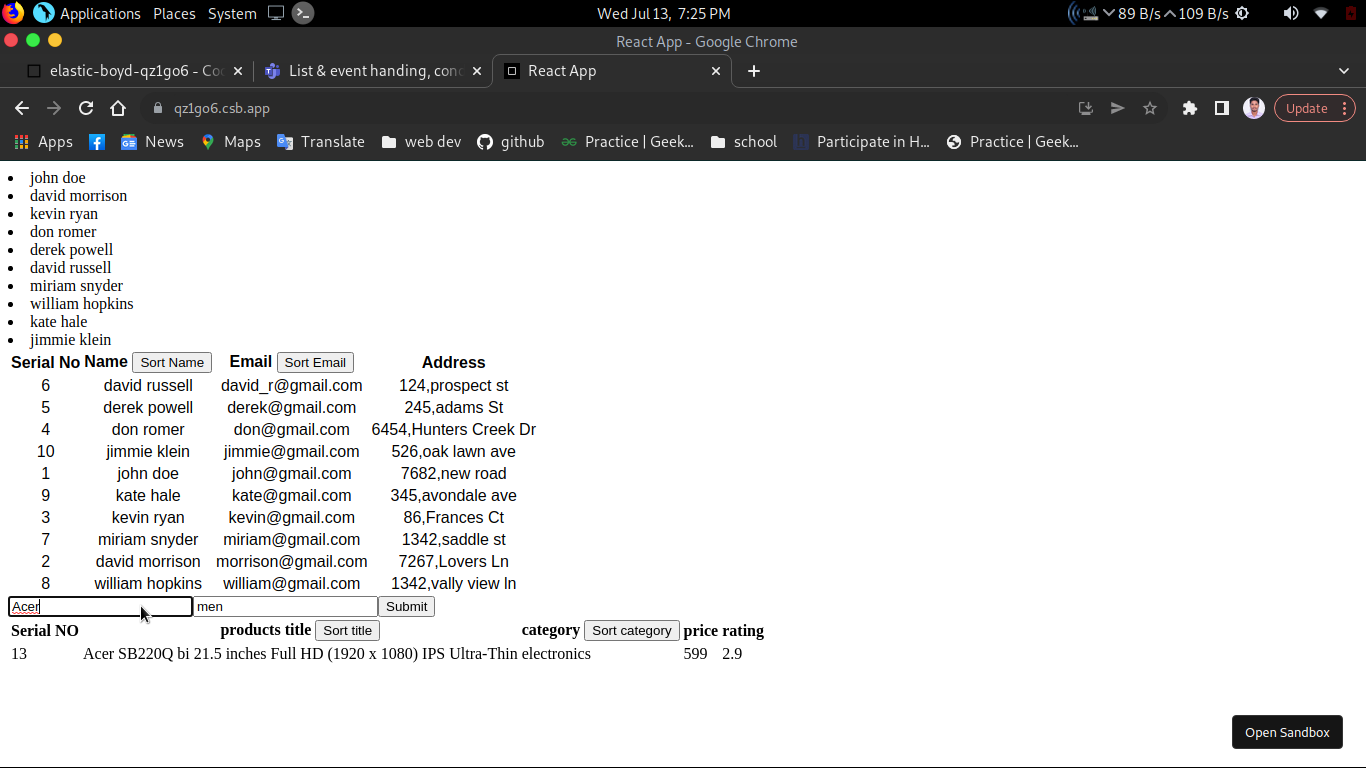This screenshot has width=1366, height=768.
Task: Click the show desktop monitor icon
Action: (276, 13)
